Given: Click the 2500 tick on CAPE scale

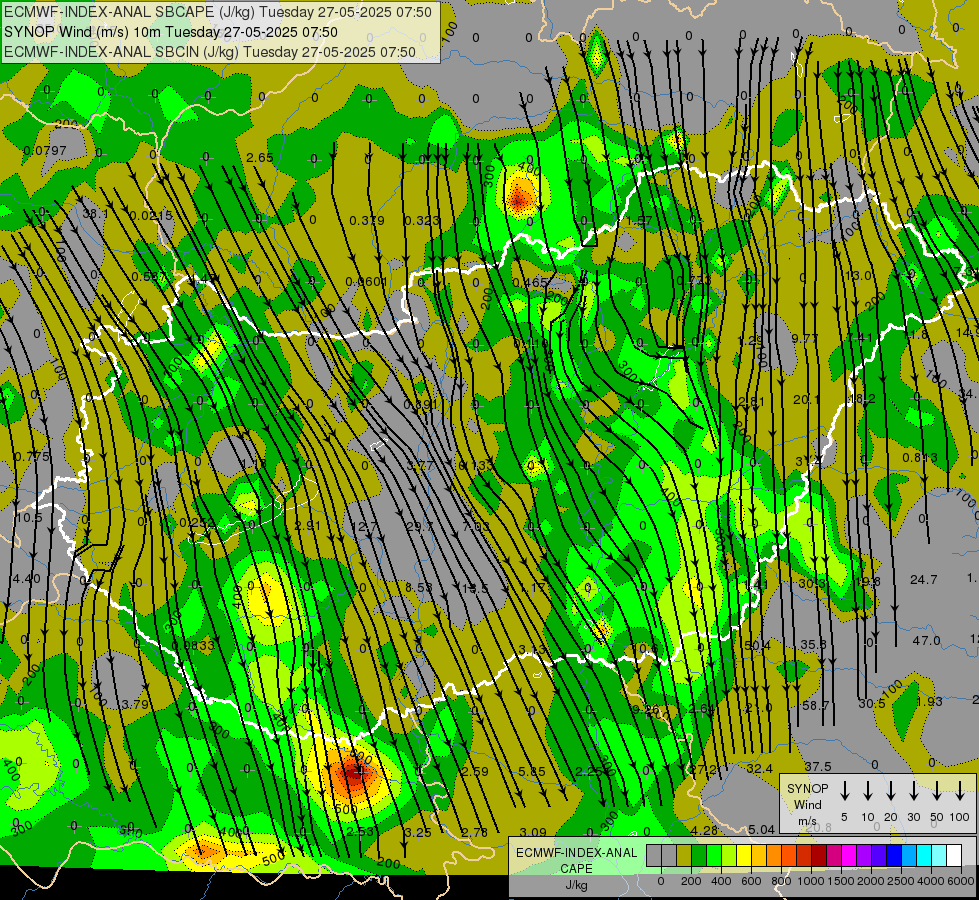Looking at the screenshot, I should click(901, 881).
